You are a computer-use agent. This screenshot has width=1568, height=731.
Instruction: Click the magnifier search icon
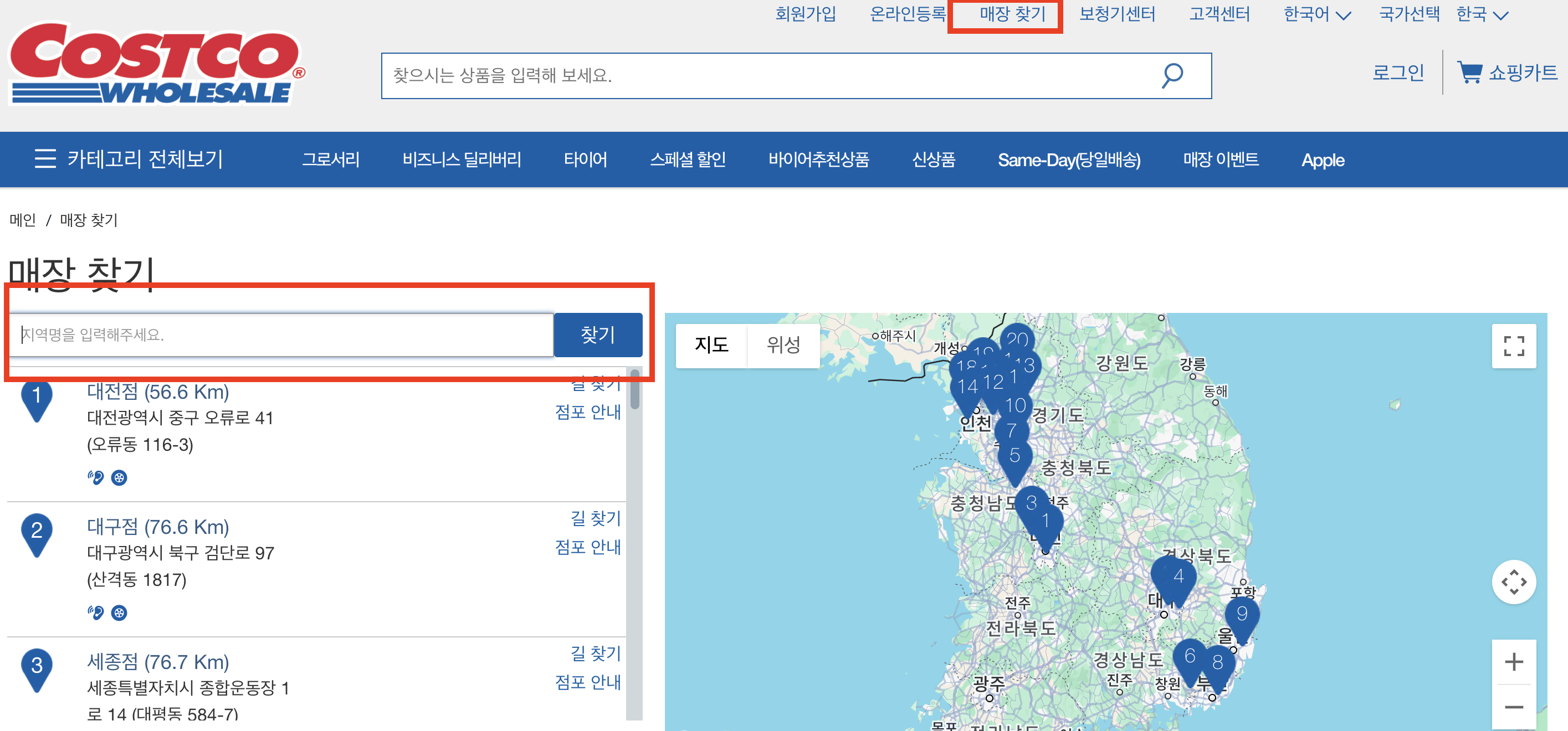pos(1172,75)
